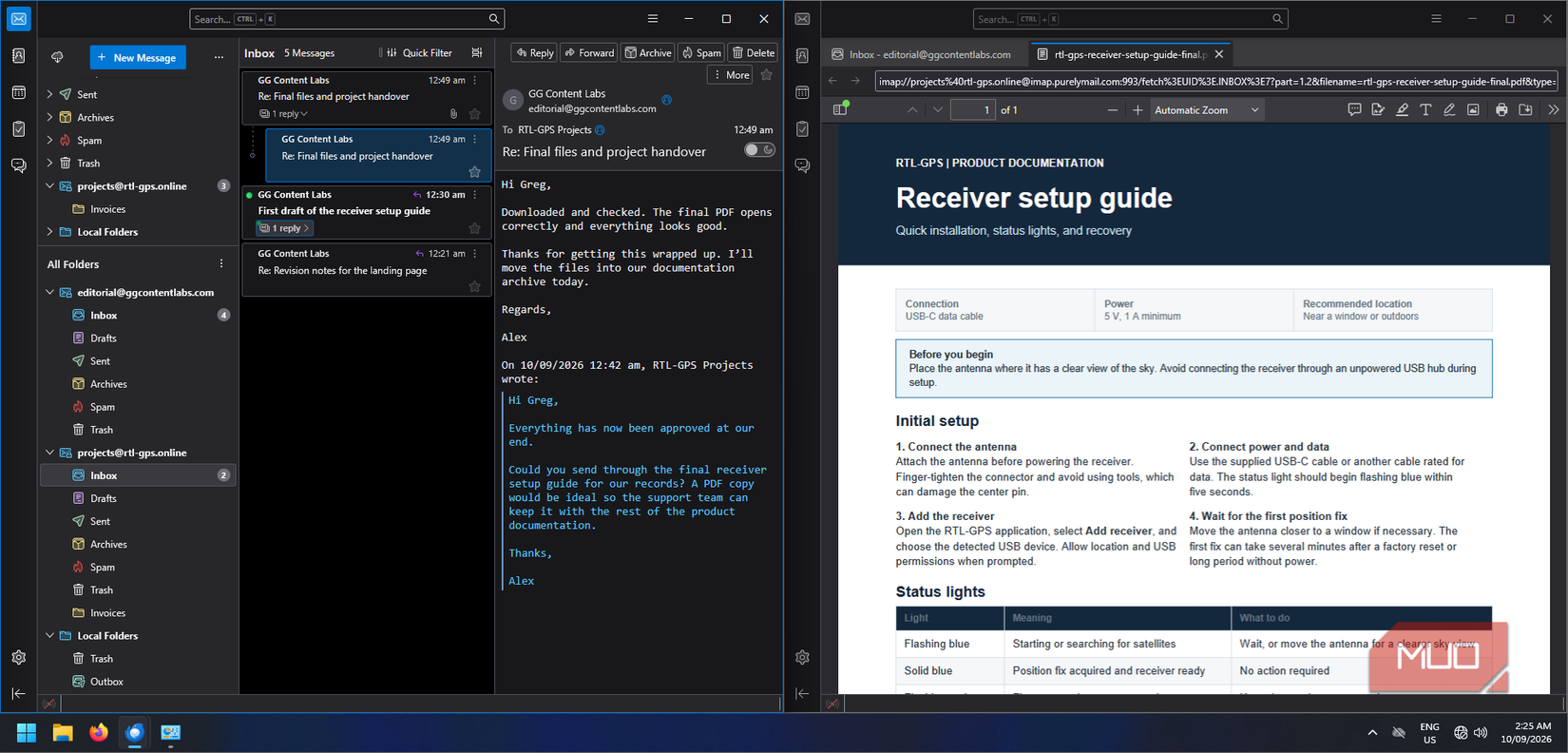This screenshot has width=1568, height=753.
Task: Delete the open message
Action: point(754,53)
